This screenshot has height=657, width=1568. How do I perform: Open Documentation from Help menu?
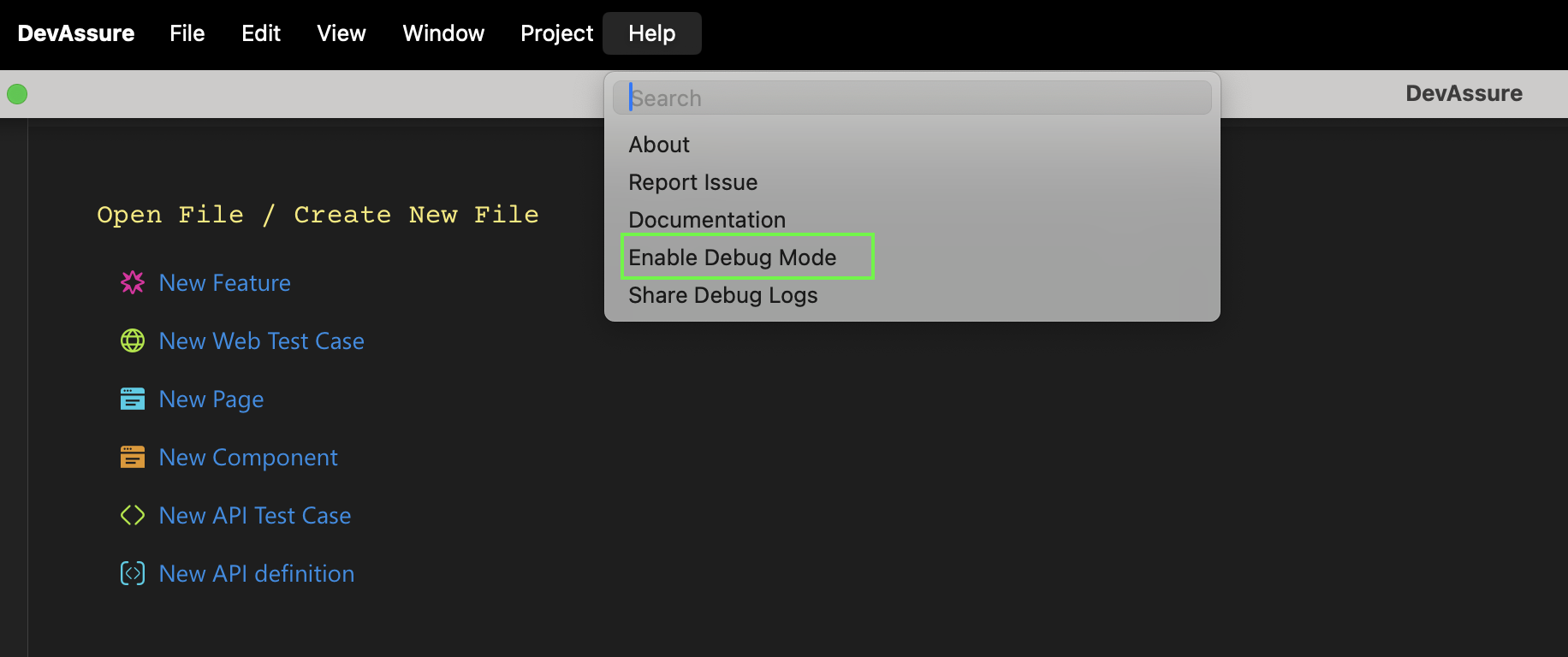point(707,220)
